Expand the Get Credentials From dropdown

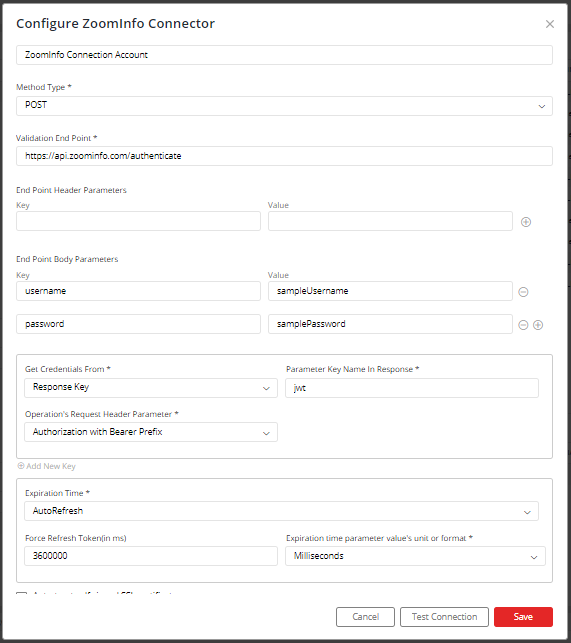coord(151,388)
